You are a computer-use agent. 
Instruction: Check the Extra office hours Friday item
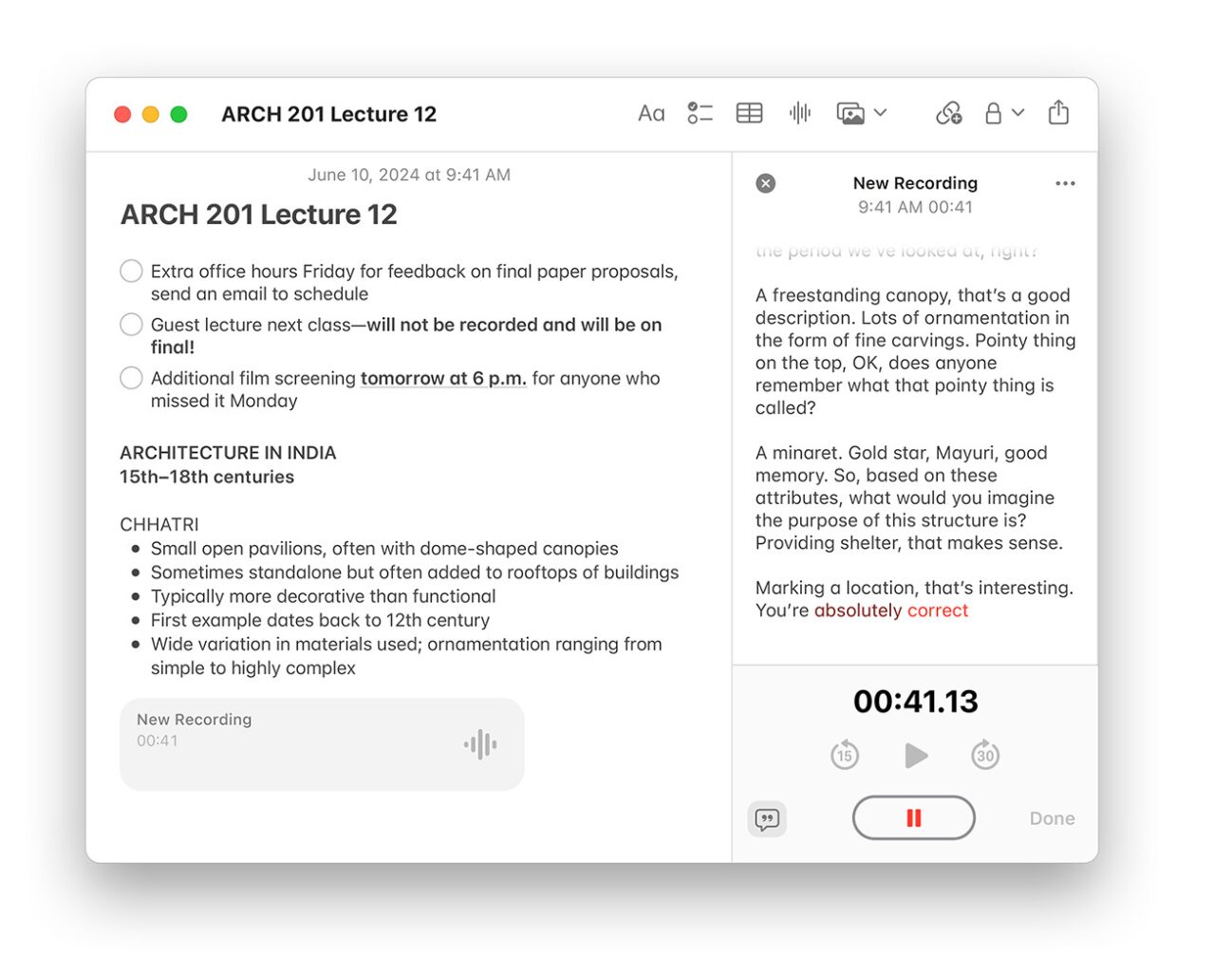tap(131, 272)
